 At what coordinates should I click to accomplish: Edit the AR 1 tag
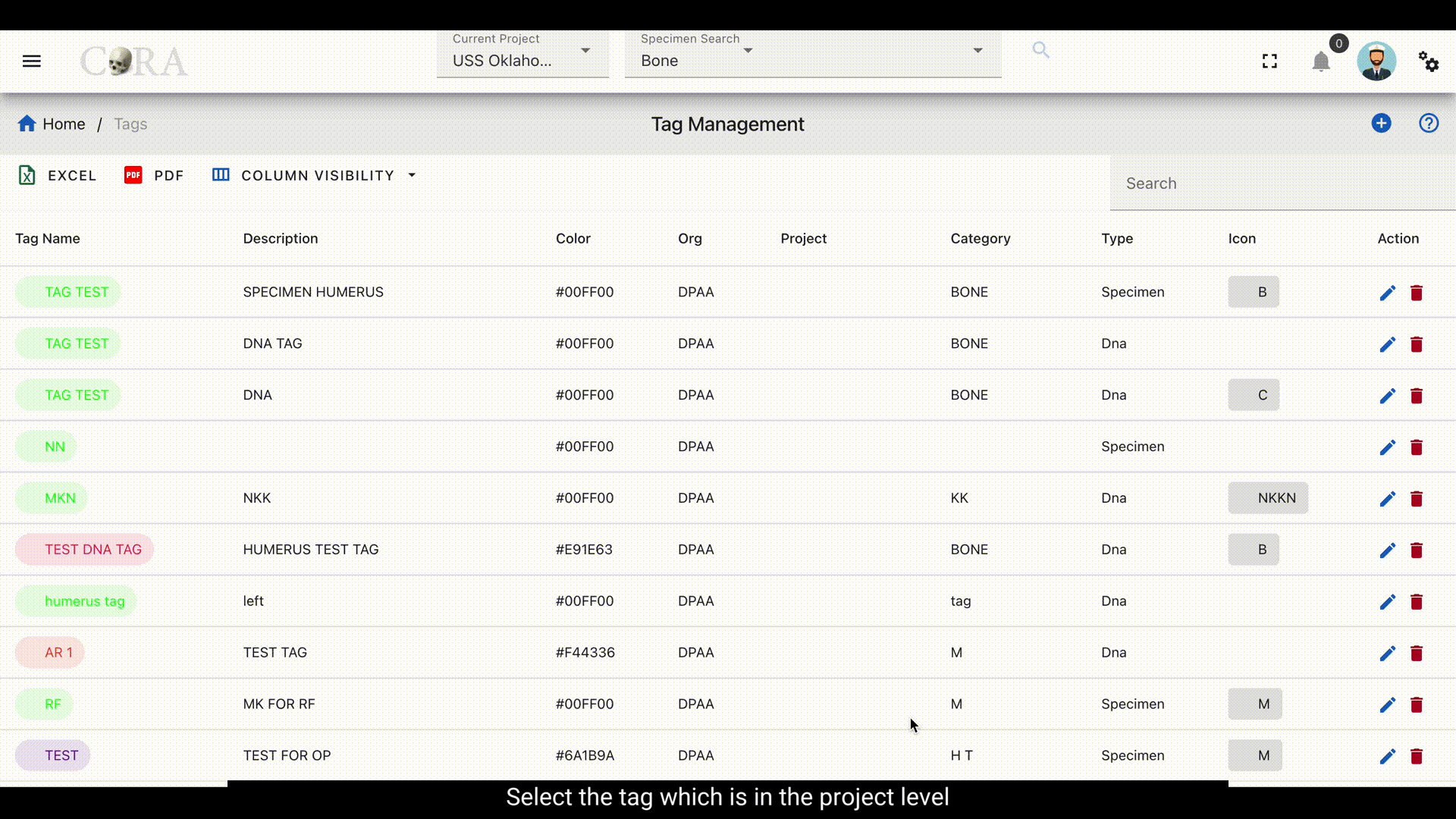(x=1387, y=654)
